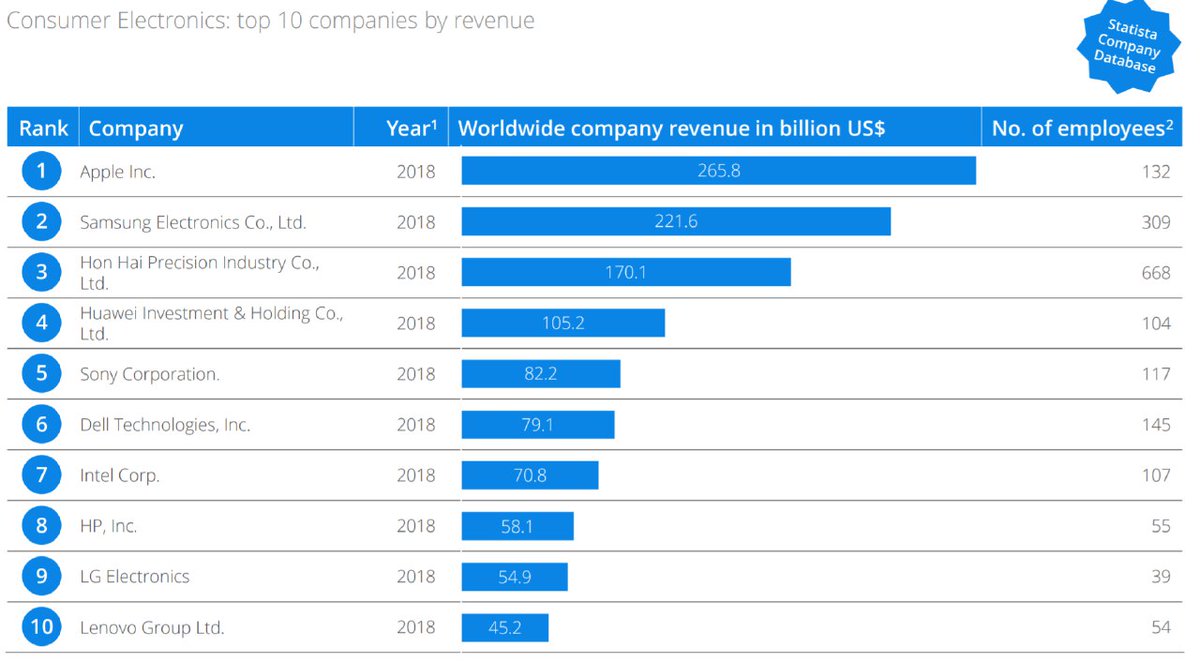Click the 2018 year in Samsung row
This screenshot has width=1200, height=662.
[x=416, y=222]
